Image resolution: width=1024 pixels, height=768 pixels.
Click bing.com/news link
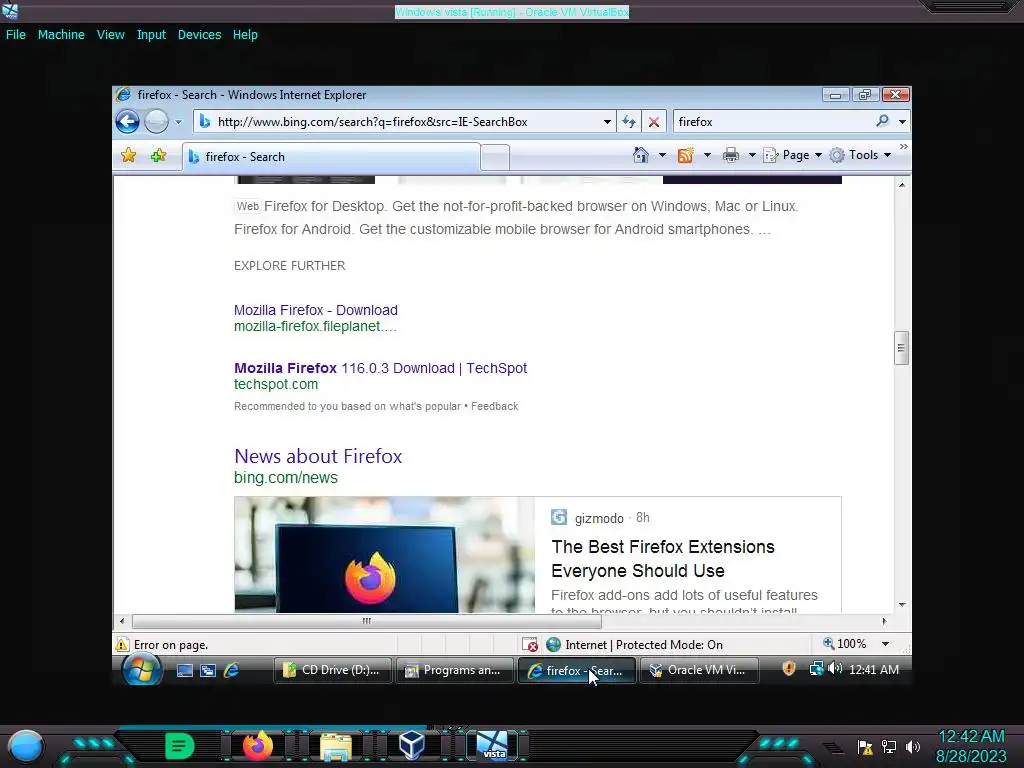point(285,477)
